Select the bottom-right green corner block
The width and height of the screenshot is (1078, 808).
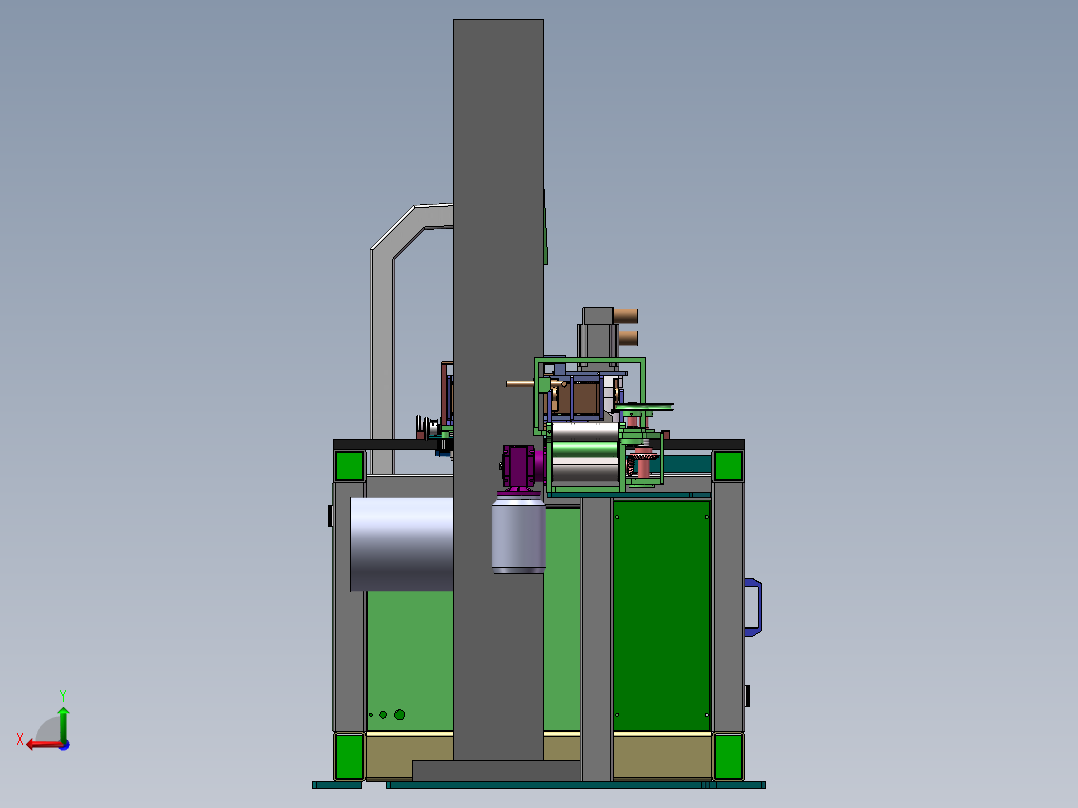pyautogui.click(x=728, y=756)
